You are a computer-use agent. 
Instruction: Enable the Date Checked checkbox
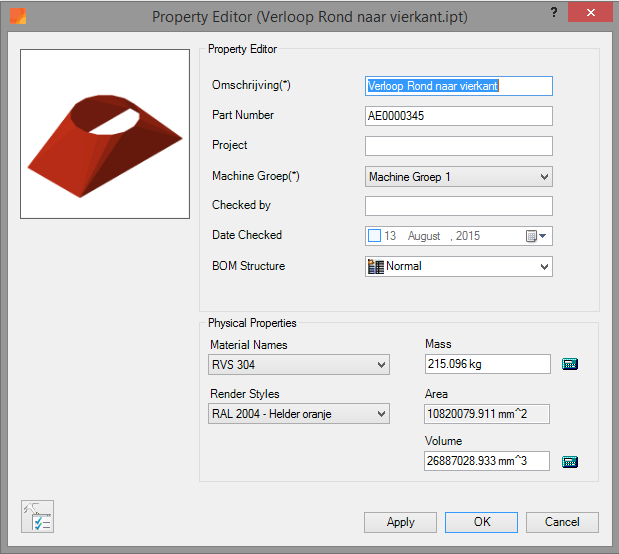pyautogui.click(x=375, y=236)
